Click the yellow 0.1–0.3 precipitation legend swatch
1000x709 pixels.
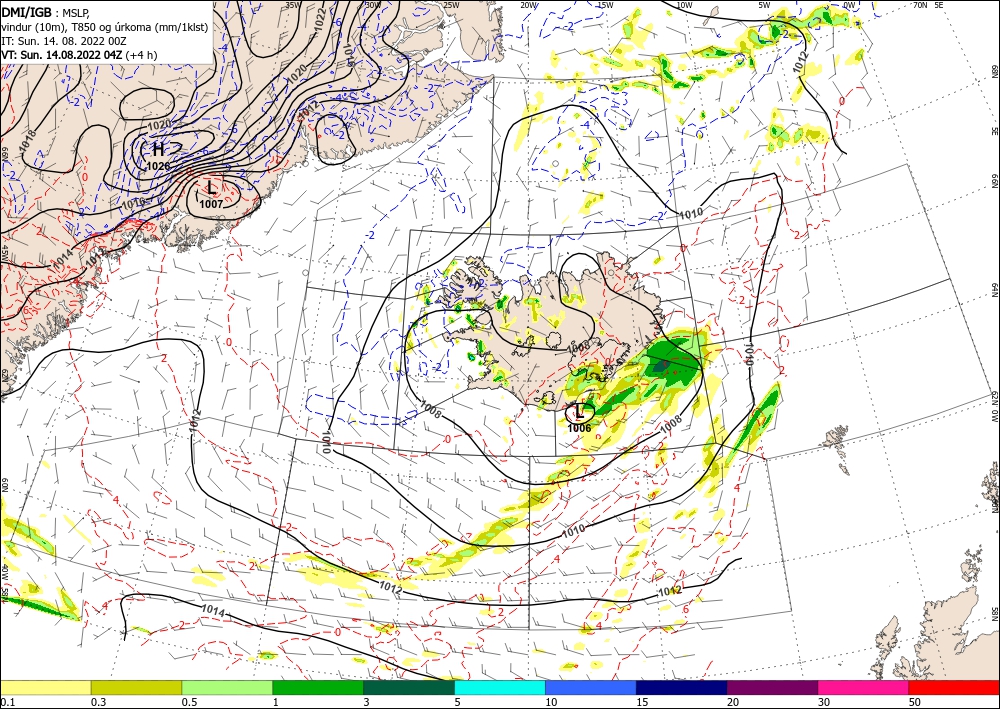tap(45, 687)
